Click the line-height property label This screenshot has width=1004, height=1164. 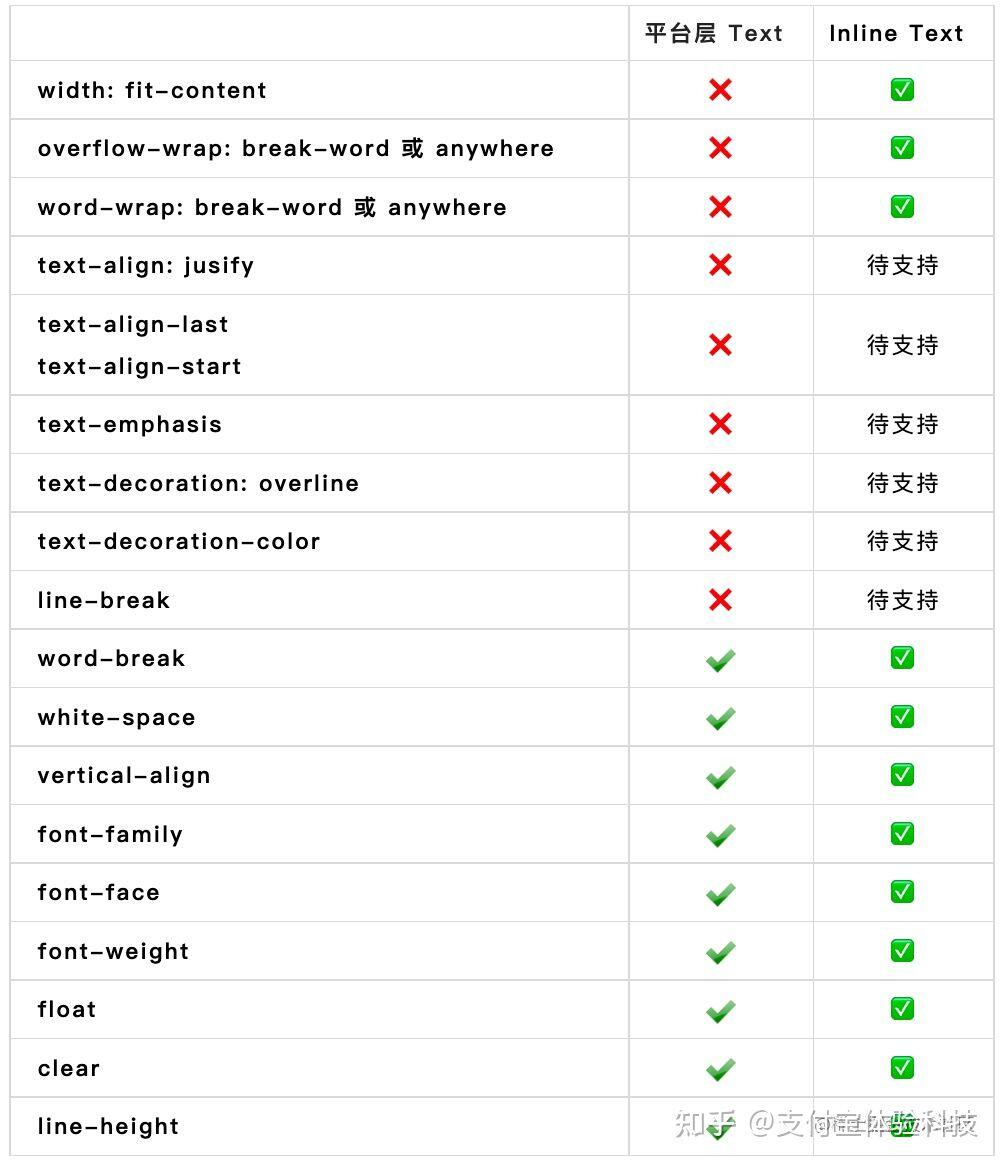coord(108,1127)
